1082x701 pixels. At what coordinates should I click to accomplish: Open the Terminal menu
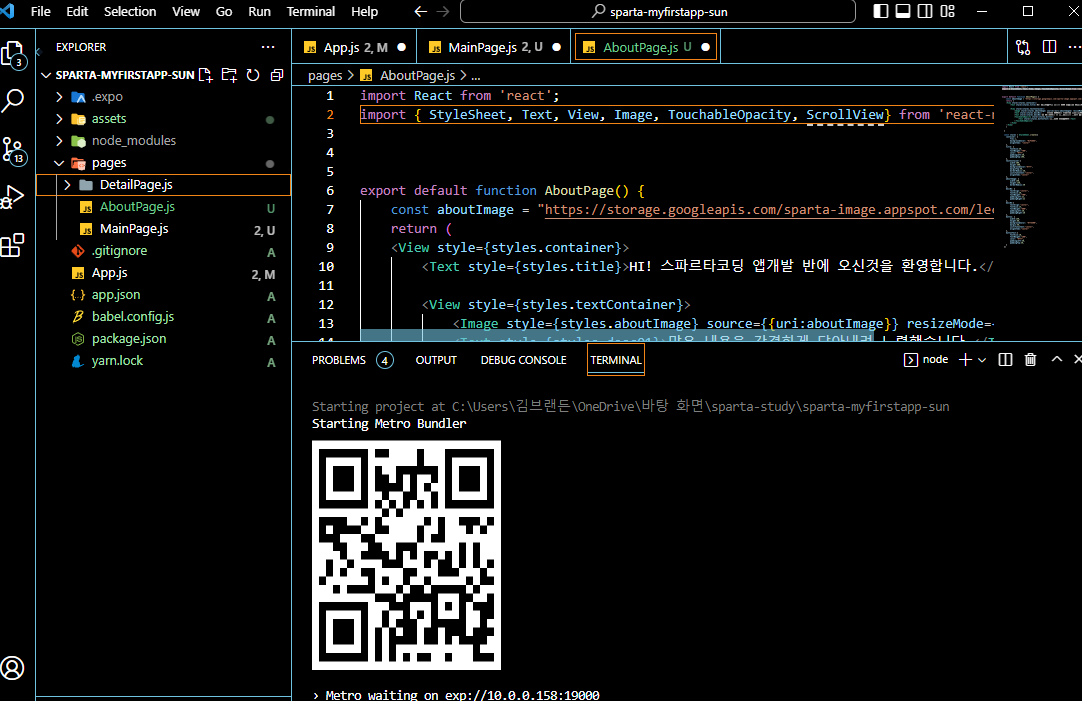(311, 12)
